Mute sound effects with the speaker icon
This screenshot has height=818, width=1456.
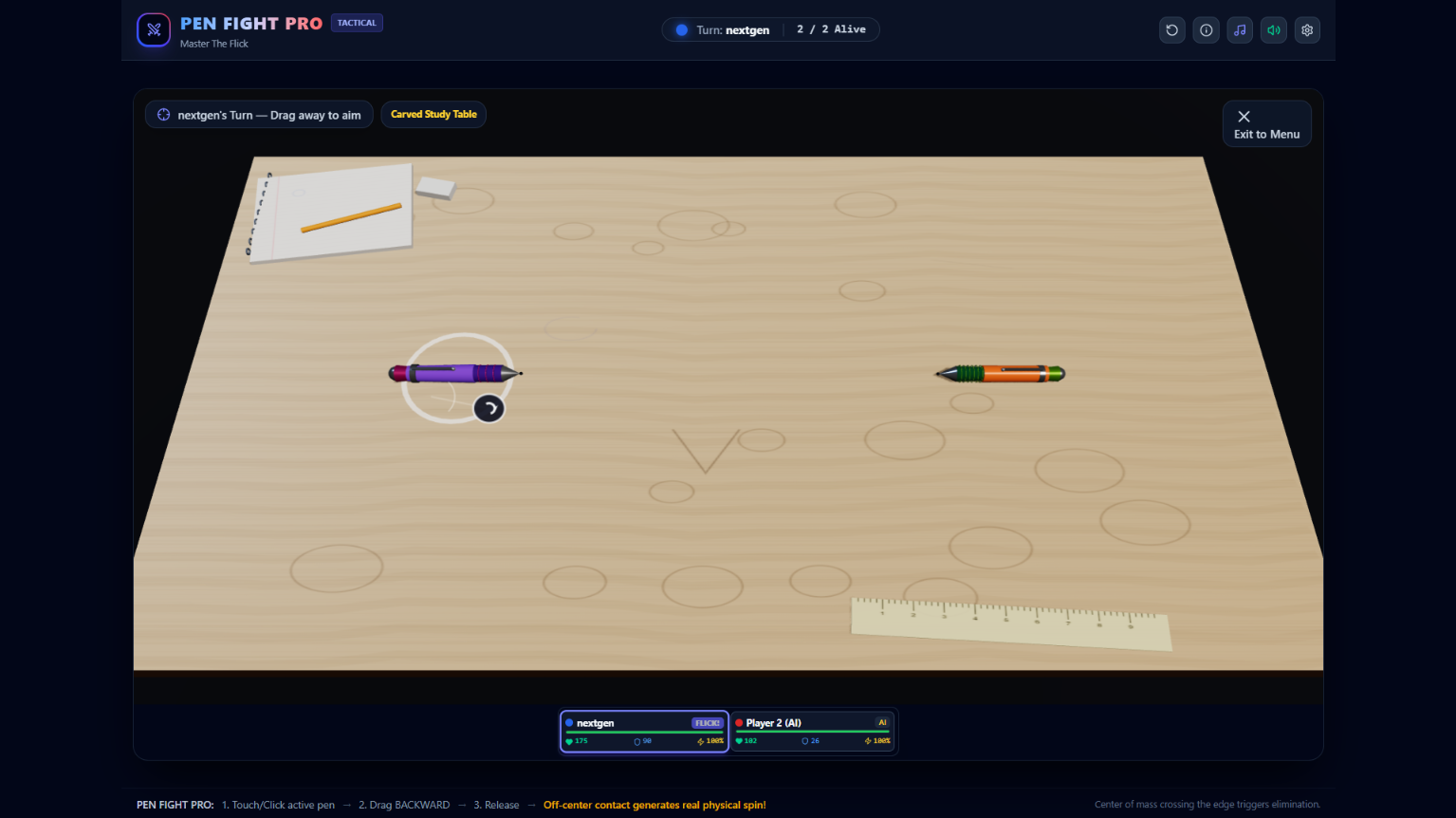(1274, 30)
